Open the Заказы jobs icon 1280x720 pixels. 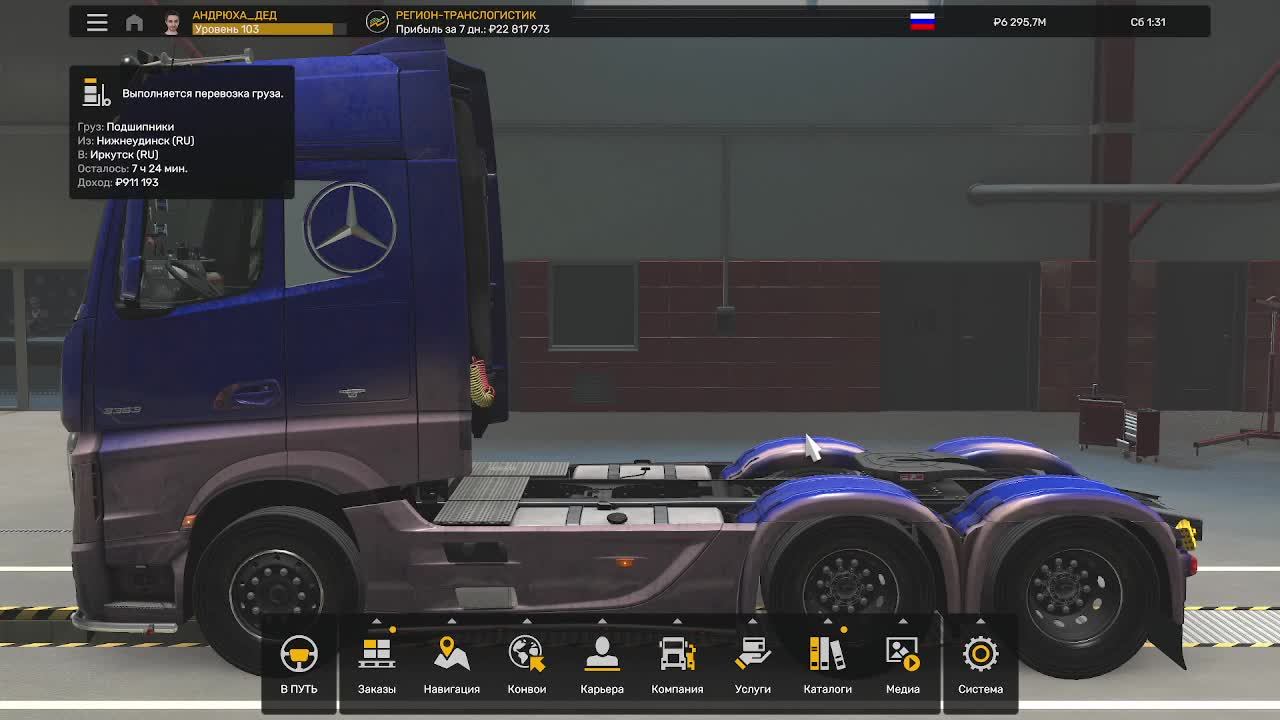click(x=377, y=653)
